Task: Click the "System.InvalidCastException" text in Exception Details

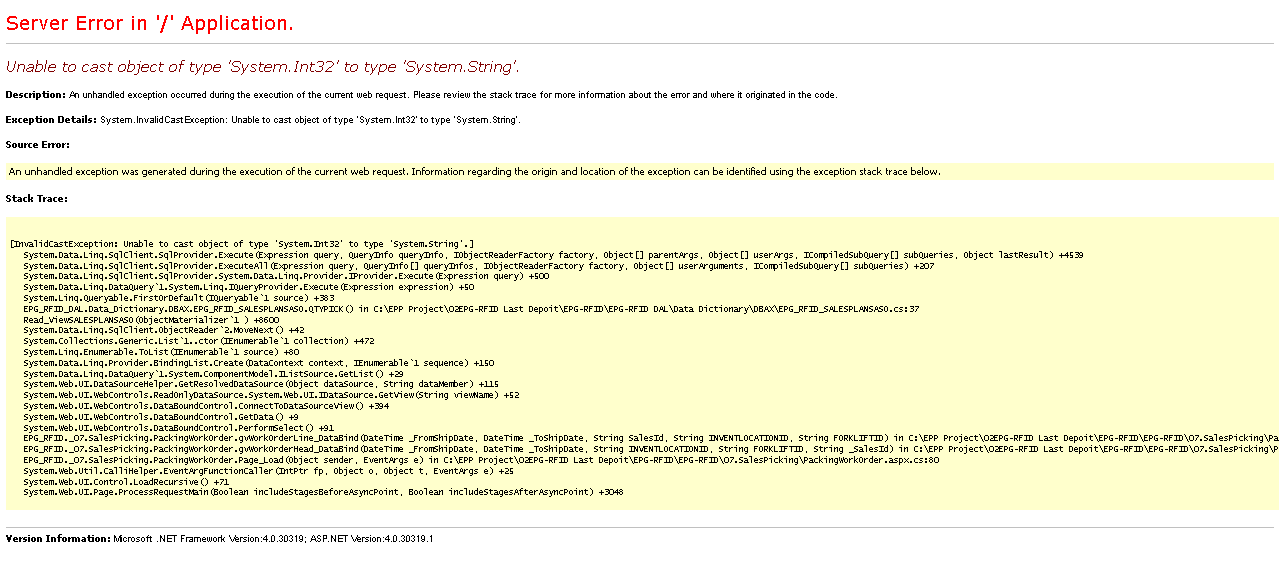Action: 162,120
